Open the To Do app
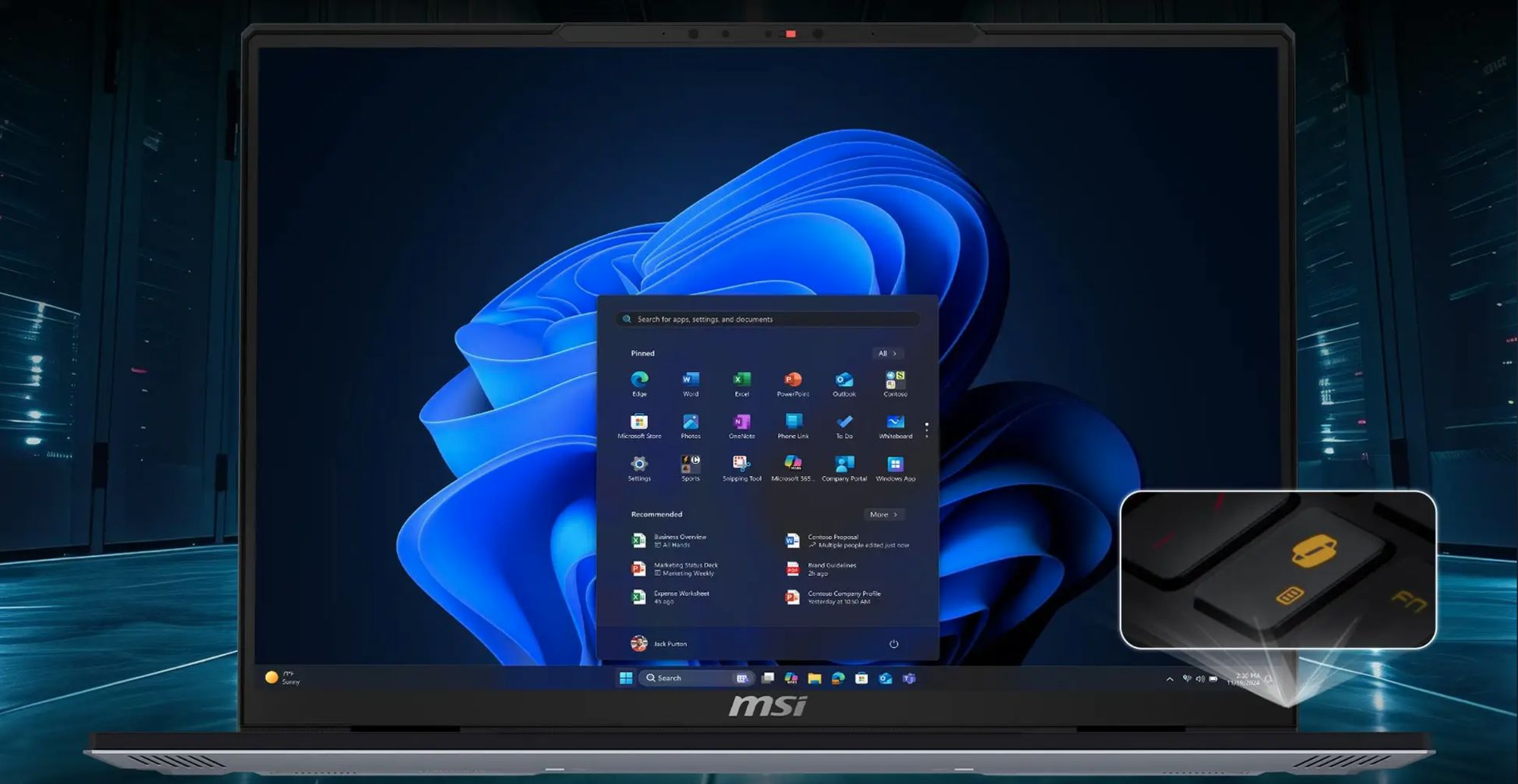1518x784 pixels. pyautogui.click(x=844, y=426)
